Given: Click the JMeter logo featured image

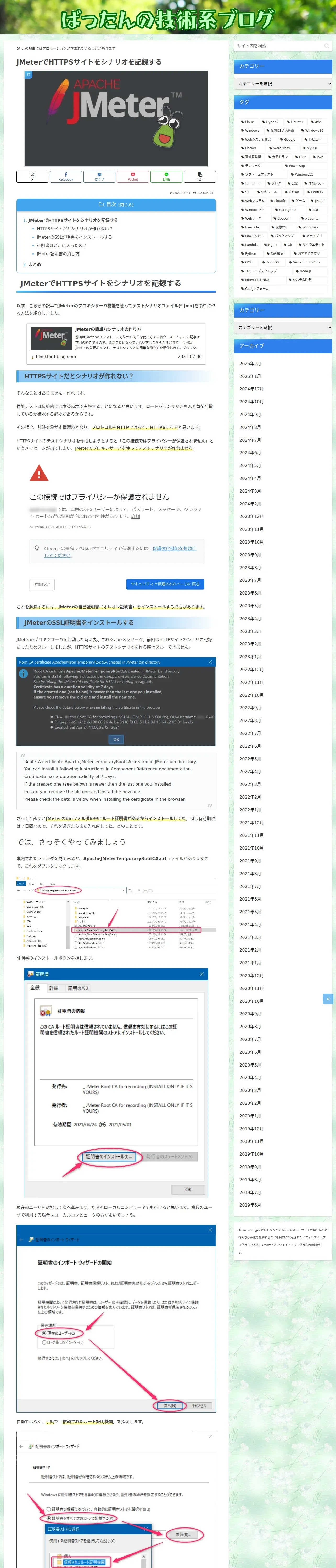Looking at the screenshot, I should (x=116, y=119).
